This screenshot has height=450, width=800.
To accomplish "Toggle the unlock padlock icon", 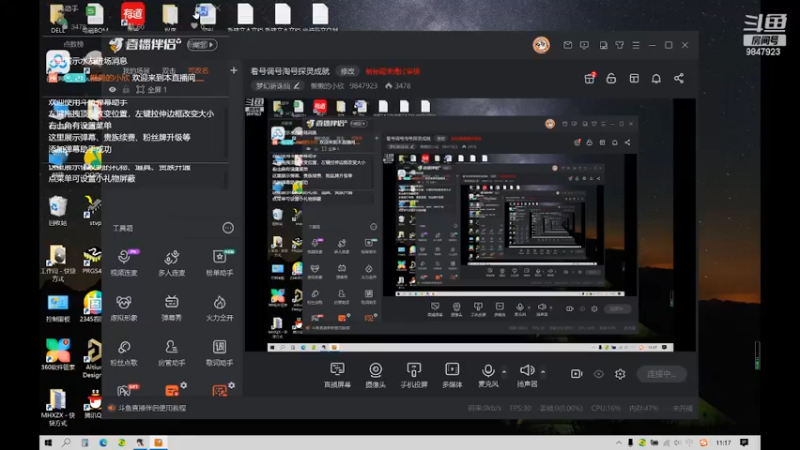I will (611, 78).
